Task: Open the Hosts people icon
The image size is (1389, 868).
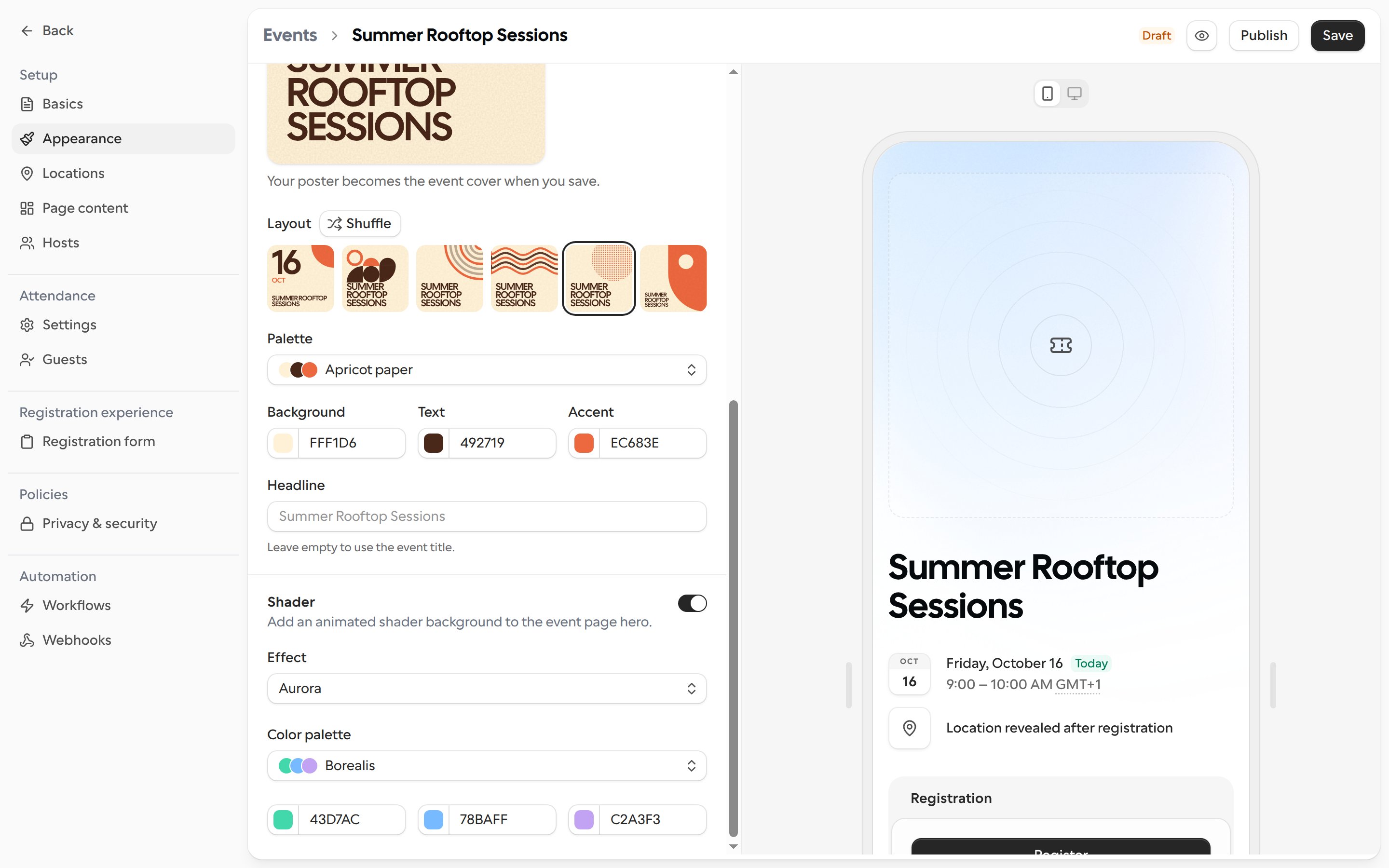Action: click(27, 243)
